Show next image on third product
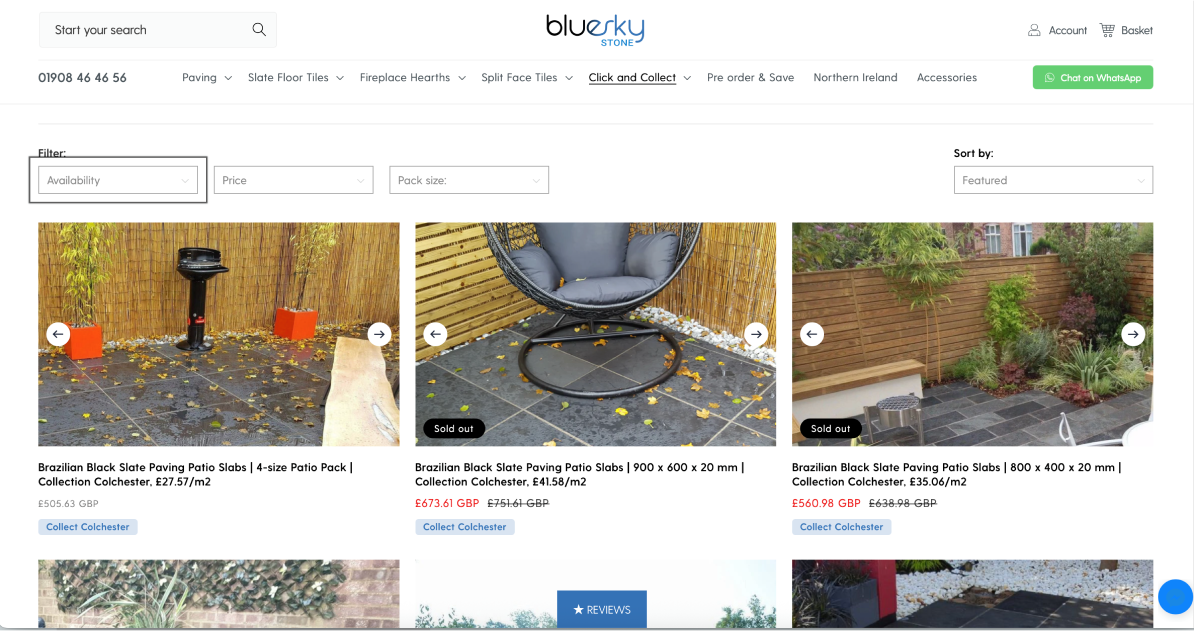 [x=1132, y=334]
